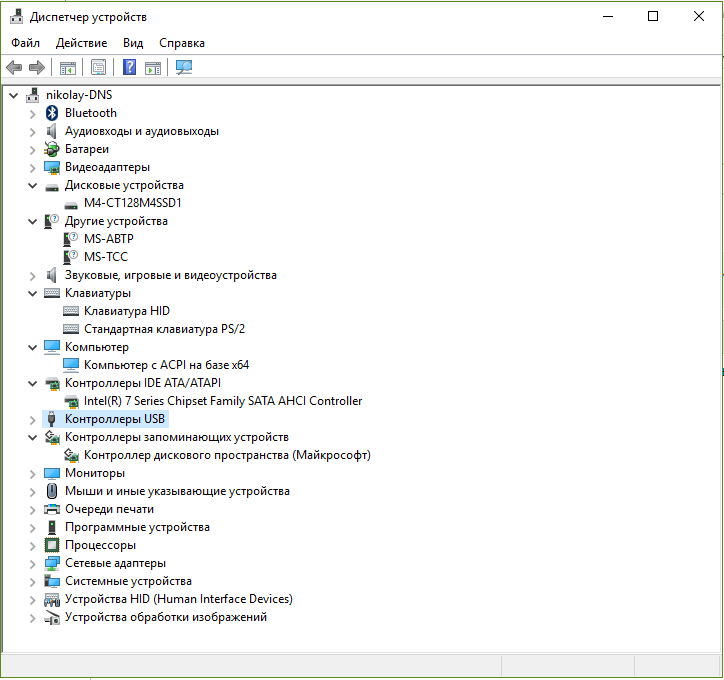Screen dimensions: 724x680
Task: Collapse the Компьютер category
Action: point(32,348)
